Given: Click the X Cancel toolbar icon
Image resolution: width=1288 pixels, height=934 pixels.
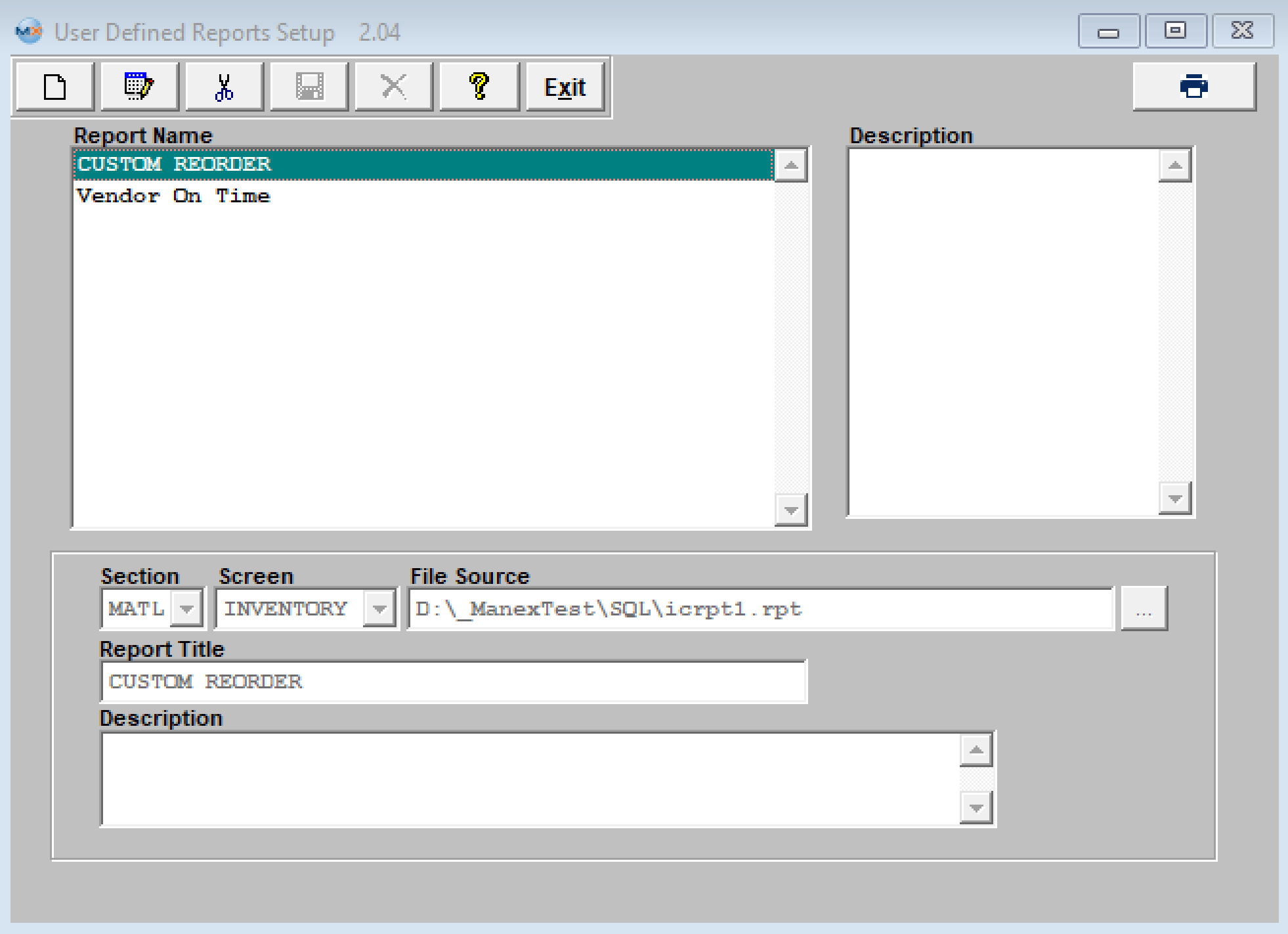Looking at the screenshot, I should click(x=394, y=87).
